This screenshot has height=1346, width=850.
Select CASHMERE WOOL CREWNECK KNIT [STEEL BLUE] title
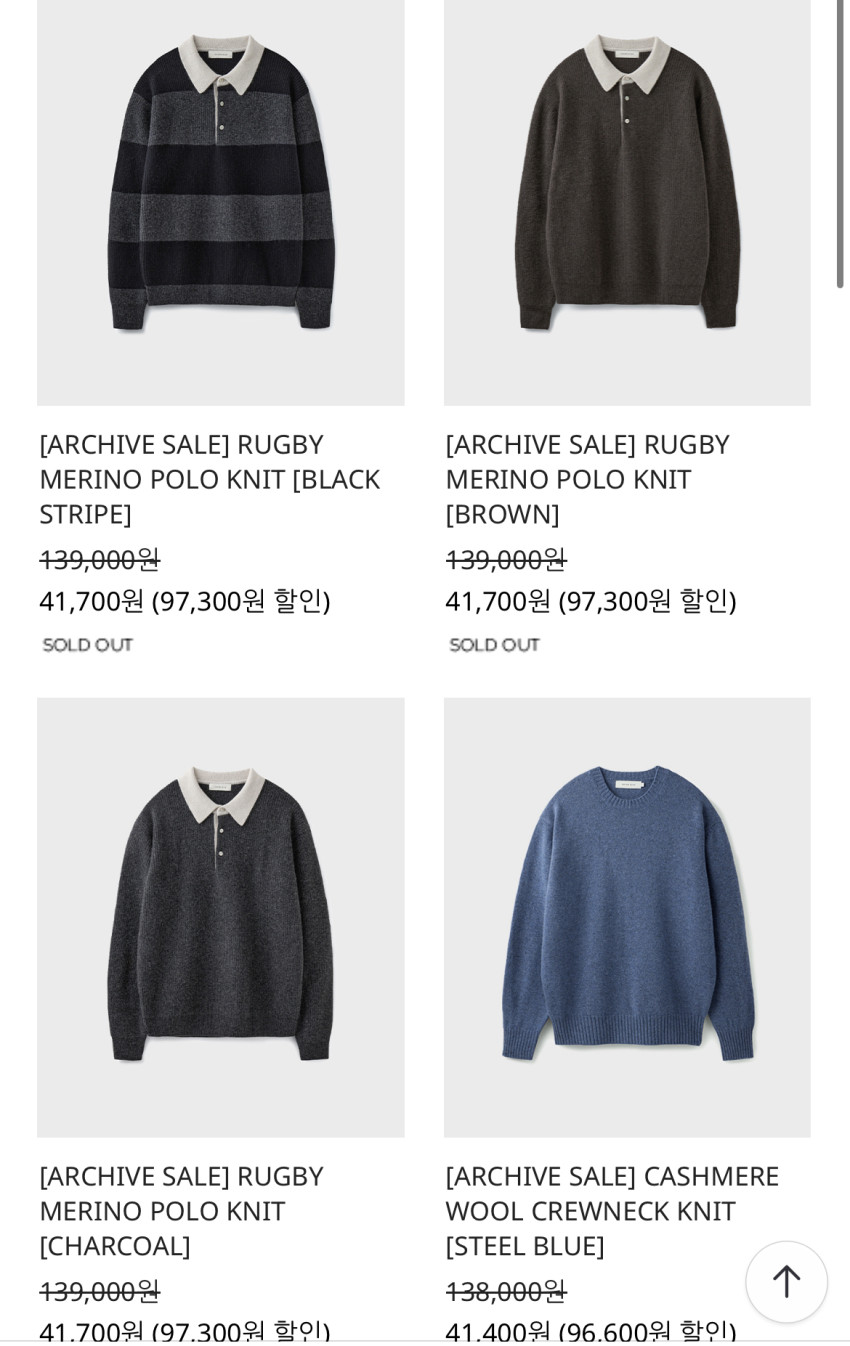(x=612, y=1210)
